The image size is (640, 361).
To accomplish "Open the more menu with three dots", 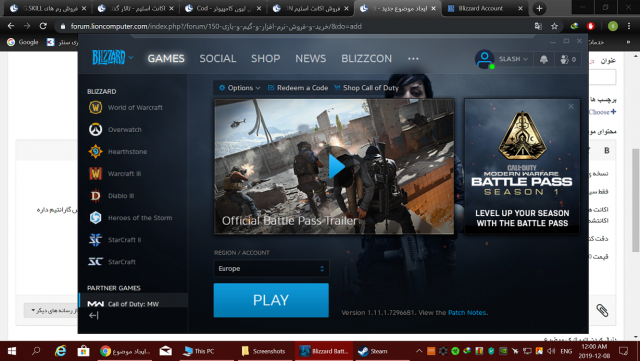I will click(x=413, y=59).
